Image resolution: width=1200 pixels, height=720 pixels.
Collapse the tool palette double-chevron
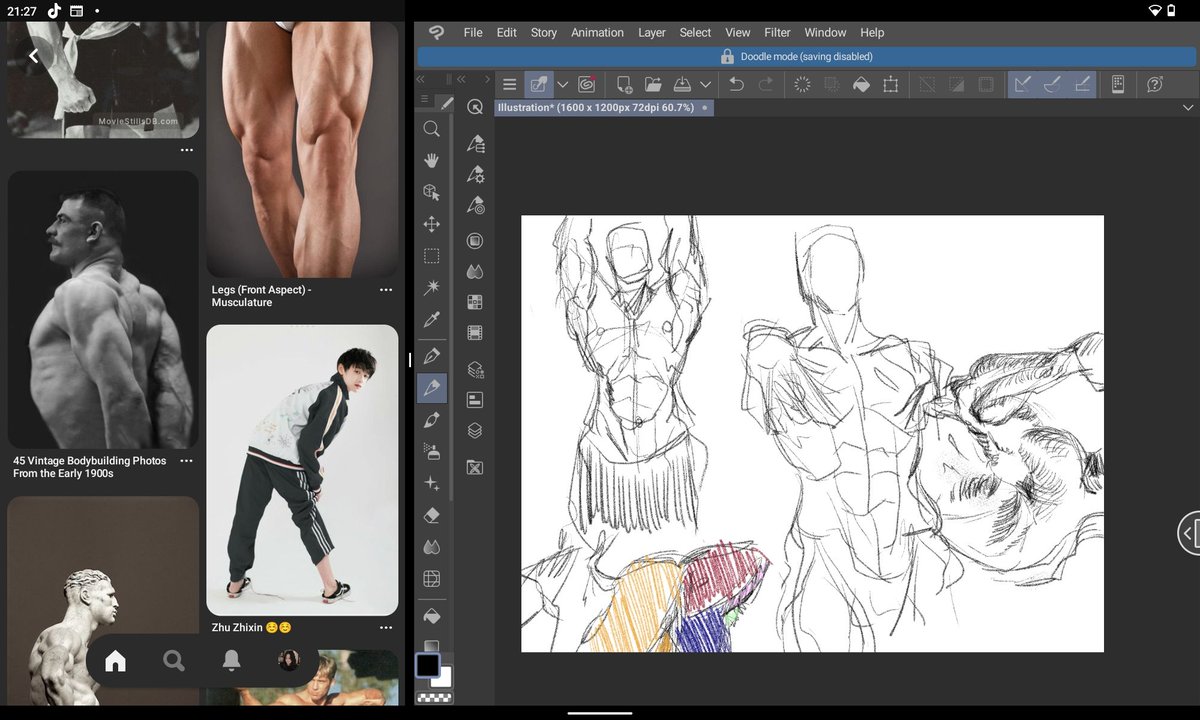[421, 79]
